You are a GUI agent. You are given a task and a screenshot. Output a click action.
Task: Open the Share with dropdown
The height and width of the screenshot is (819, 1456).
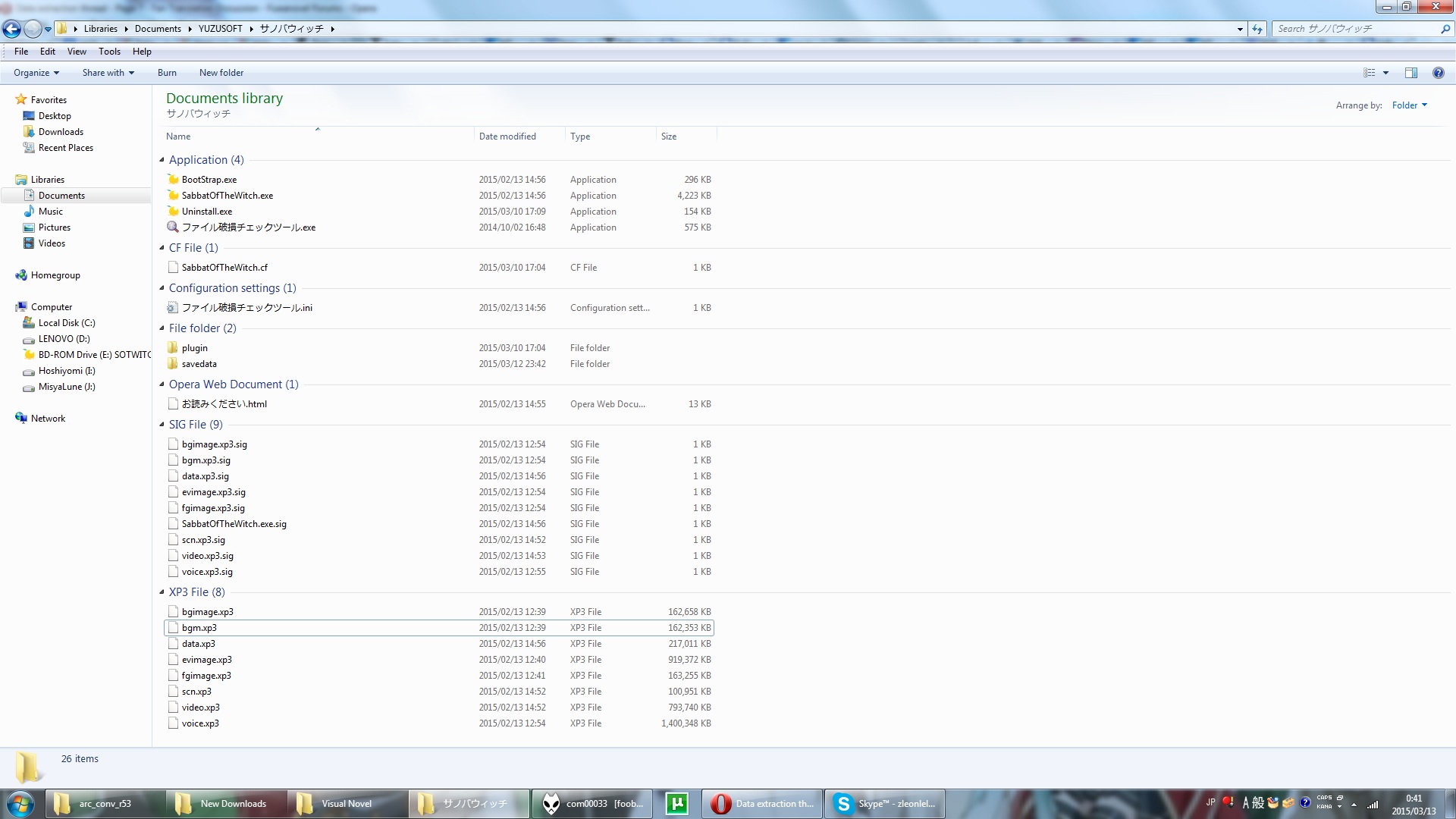coord(108,73)
